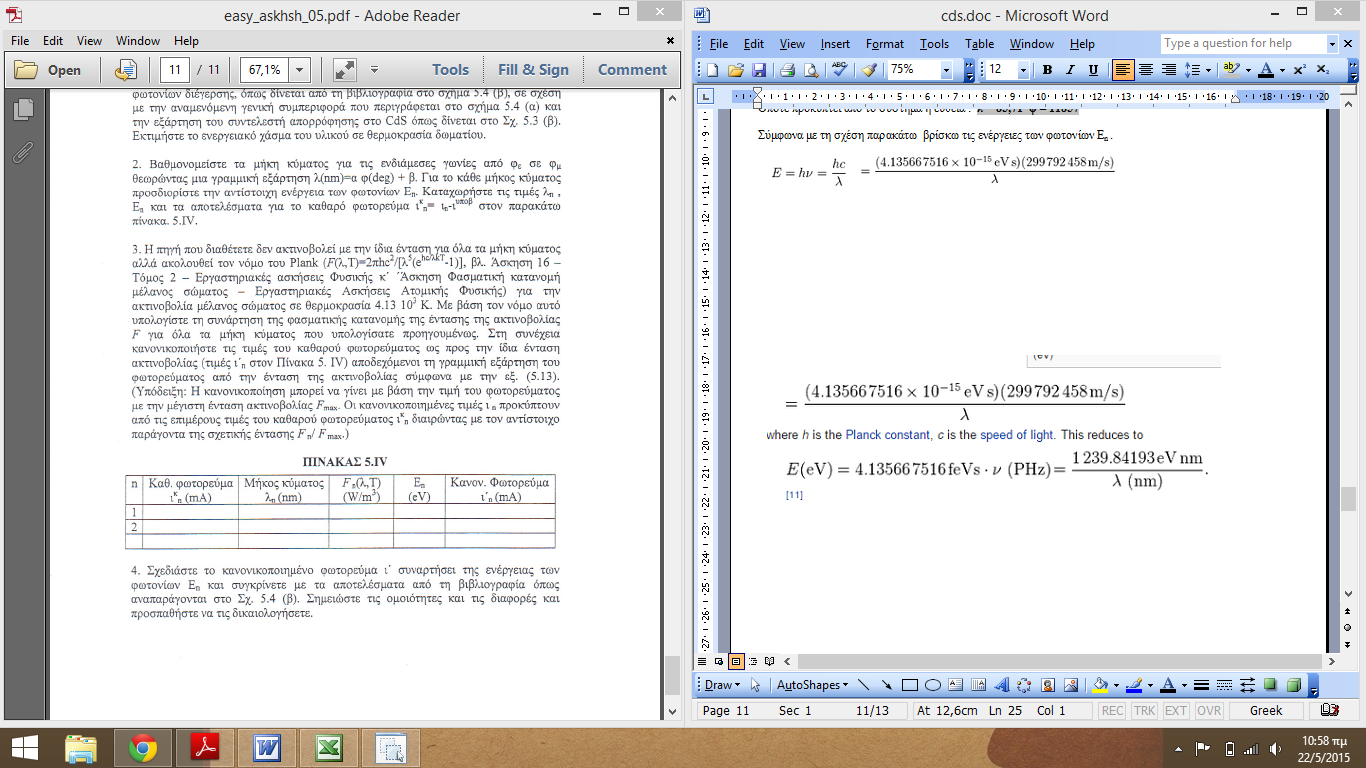
Task: Toggle Bold formatting in Word
Action: pos(1047,70)
